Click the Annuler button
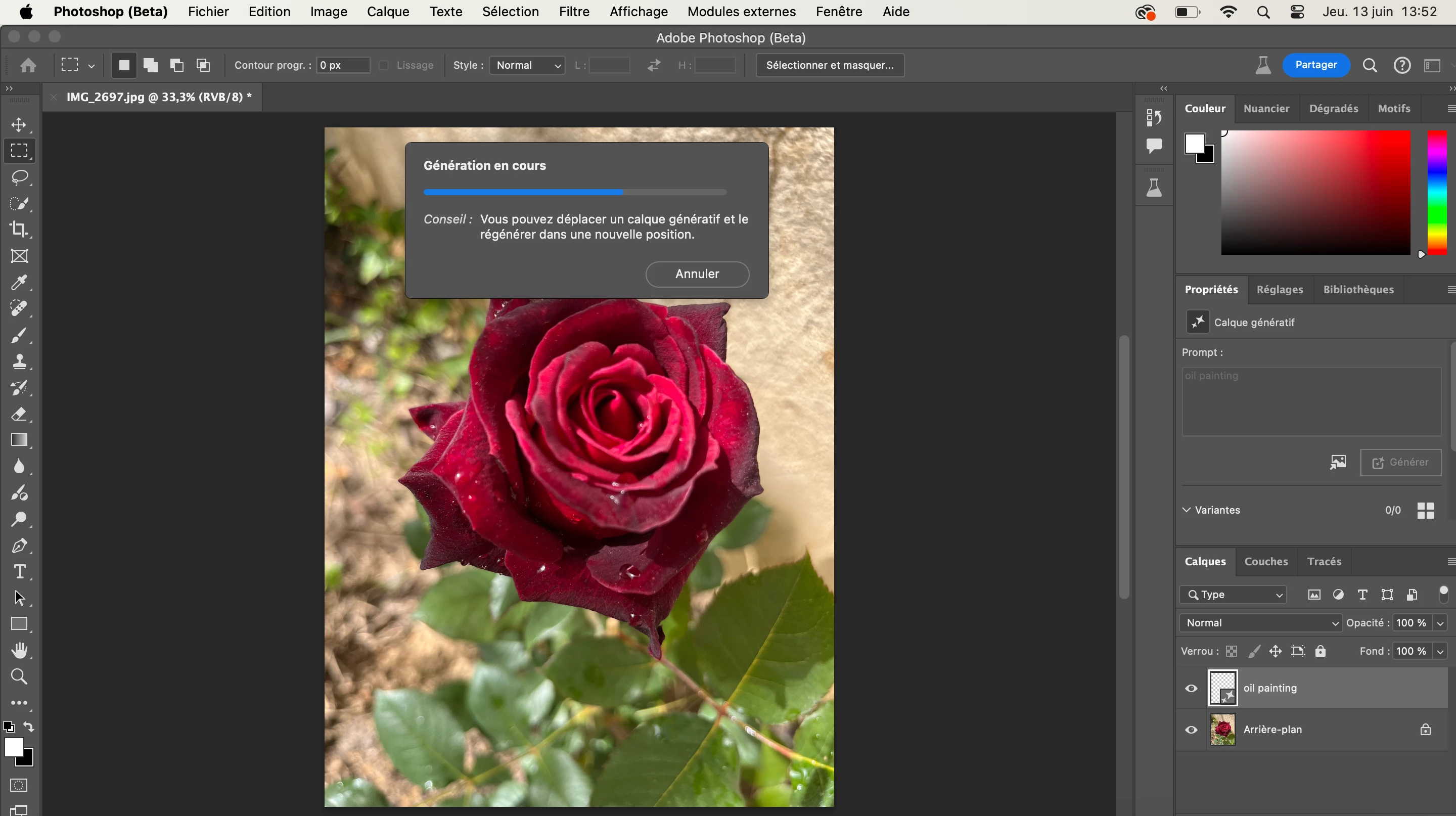This screenshot has height=816, width=1456. coord(697,274)
